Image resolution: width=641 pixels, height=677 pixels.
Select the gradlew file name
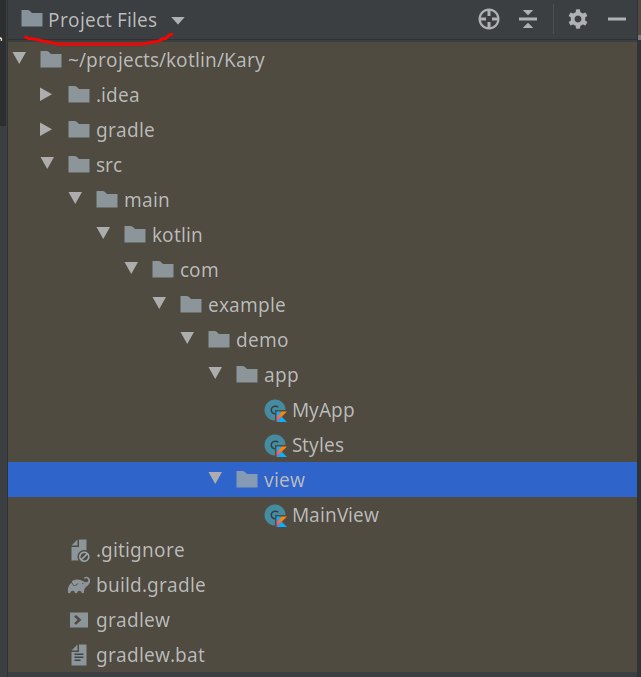point(133,621)
